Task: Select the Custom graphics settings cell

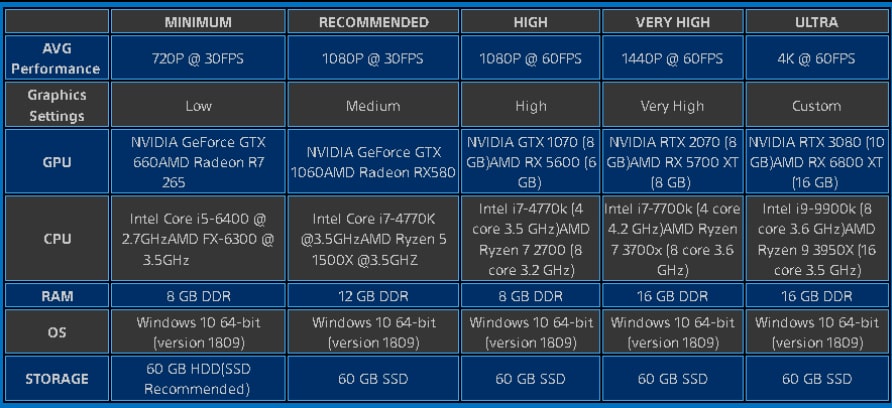Action: (816, 105)
